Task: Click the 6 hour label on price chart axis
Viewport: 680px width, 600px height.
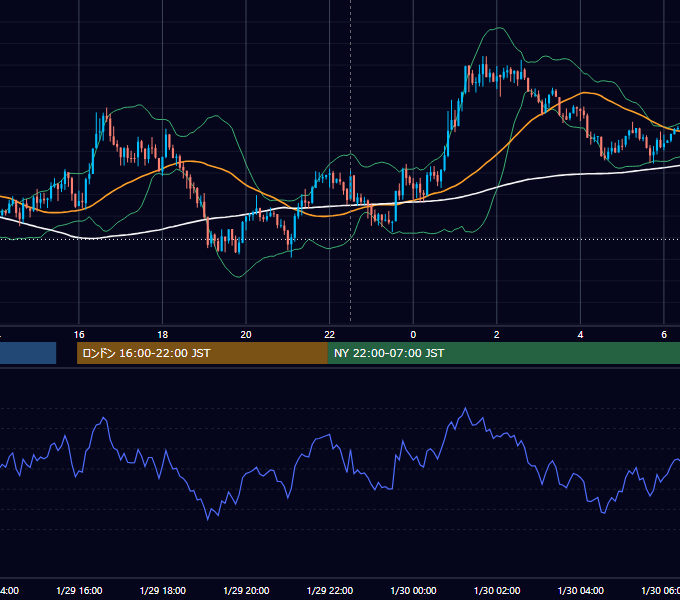Action: (x=664, y=335)
